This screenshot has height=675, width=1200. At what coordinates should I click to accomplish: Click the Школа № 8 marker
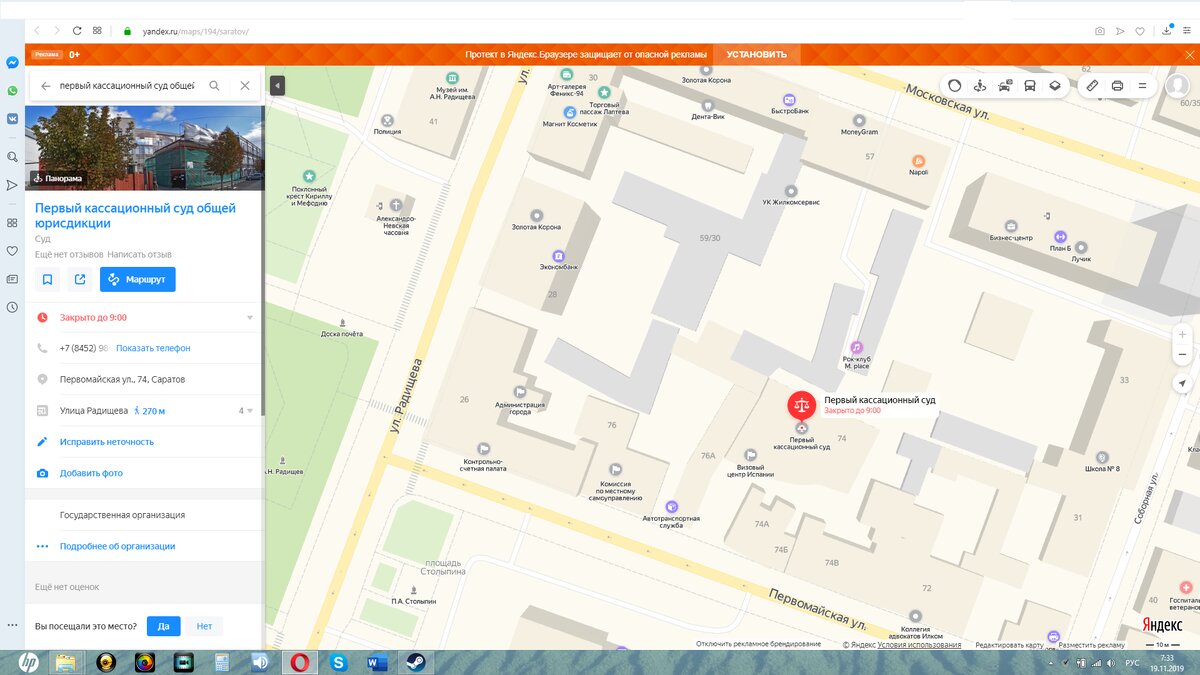1102,457
